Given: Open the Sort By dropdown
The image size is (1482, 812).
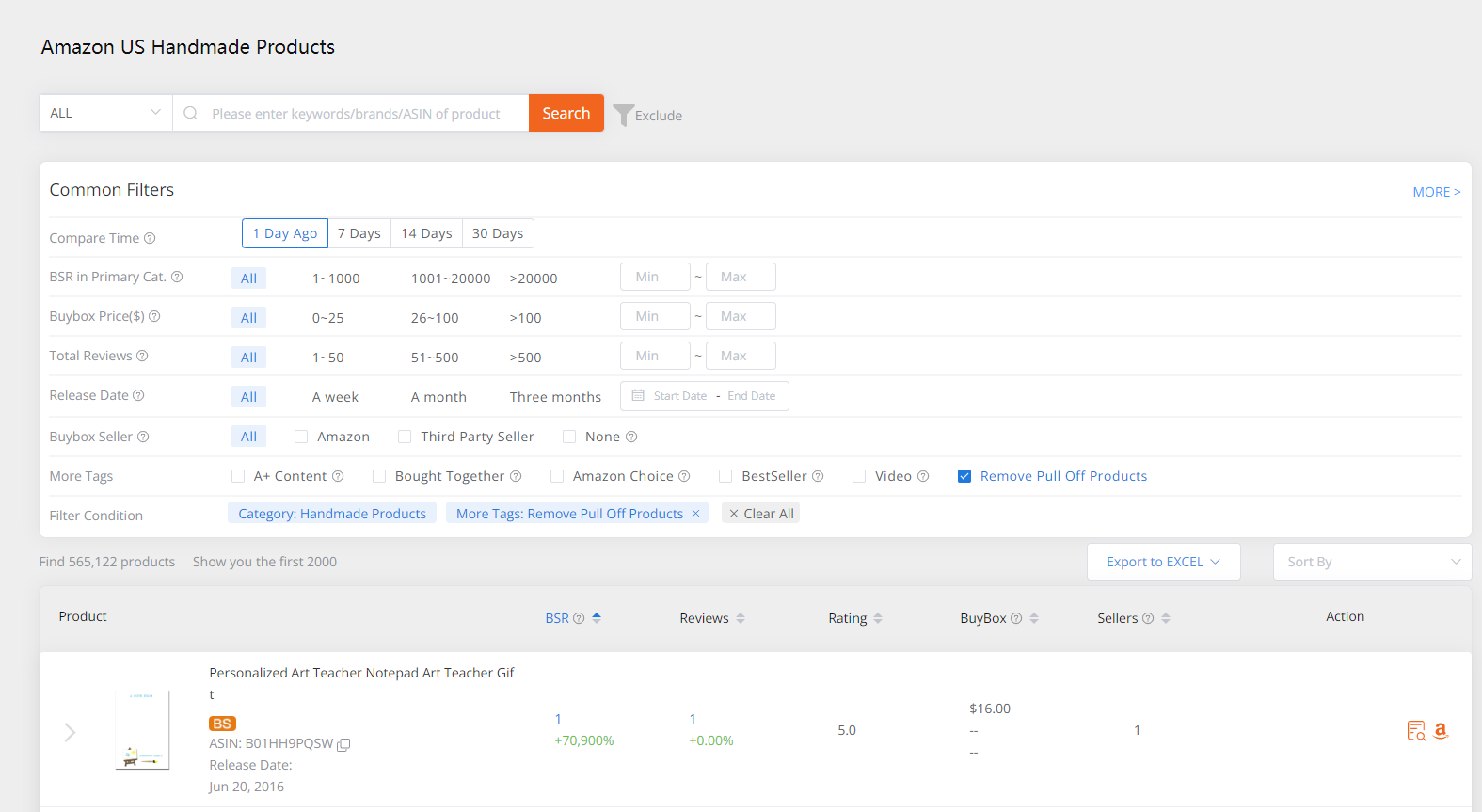Looking at the screenshot, I should pyautogui.click(x=1371, y=562).
